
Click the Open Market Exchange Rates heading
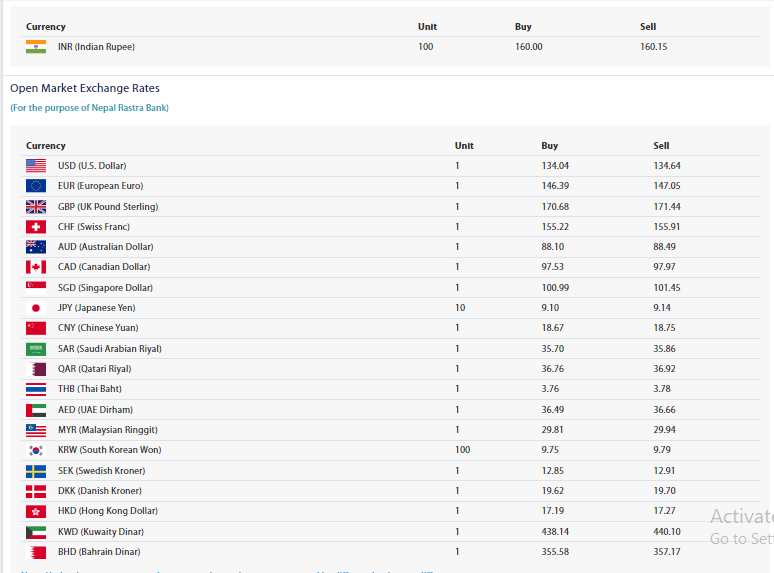(x=85, y=88)
